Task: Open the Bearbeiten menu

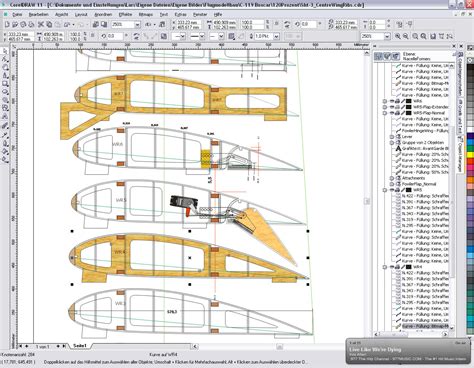Action: pos(39,14)
